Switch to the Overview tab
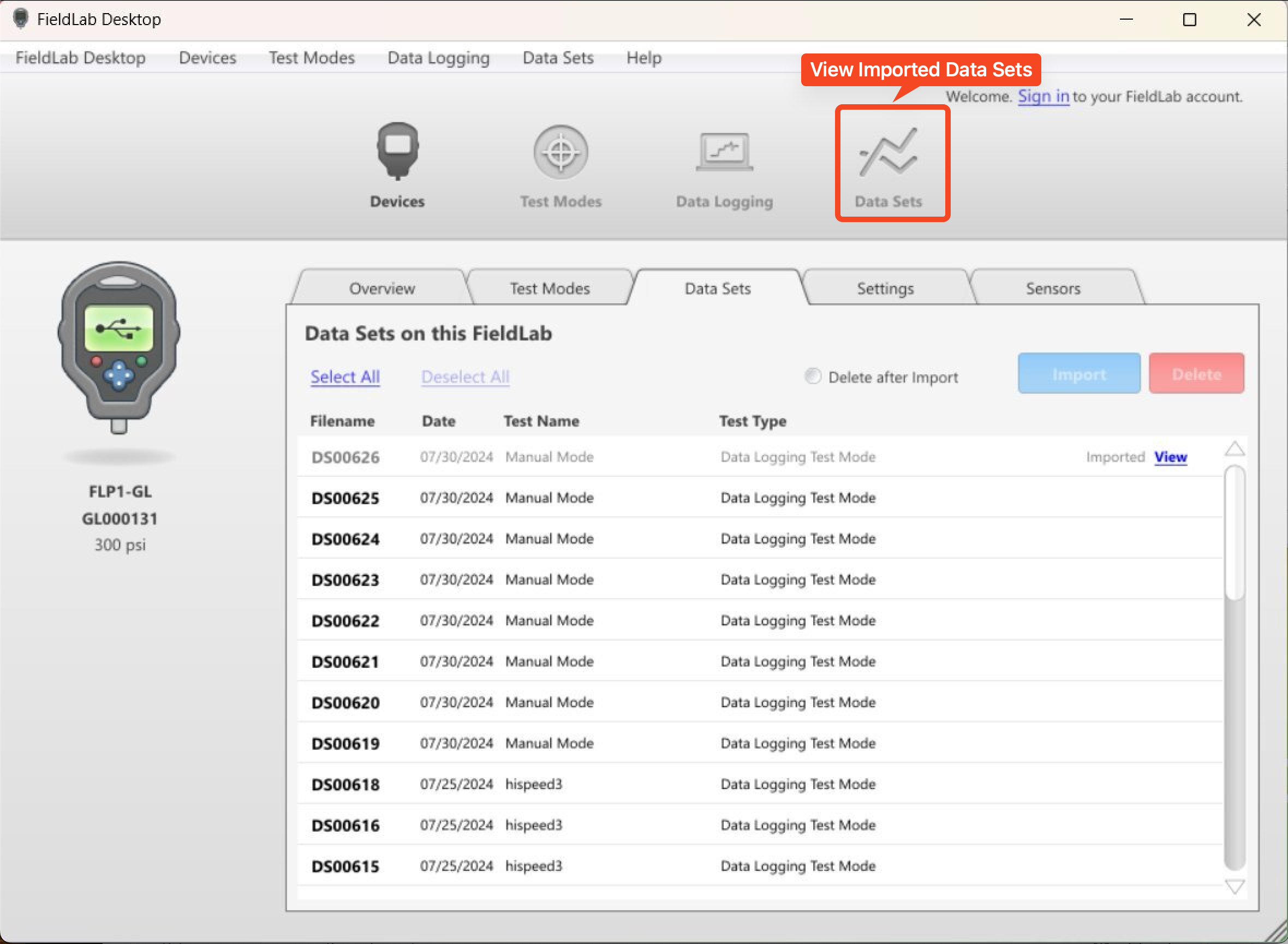The width and height of the screenshot is (1288, 944). (x=381, y=288)
